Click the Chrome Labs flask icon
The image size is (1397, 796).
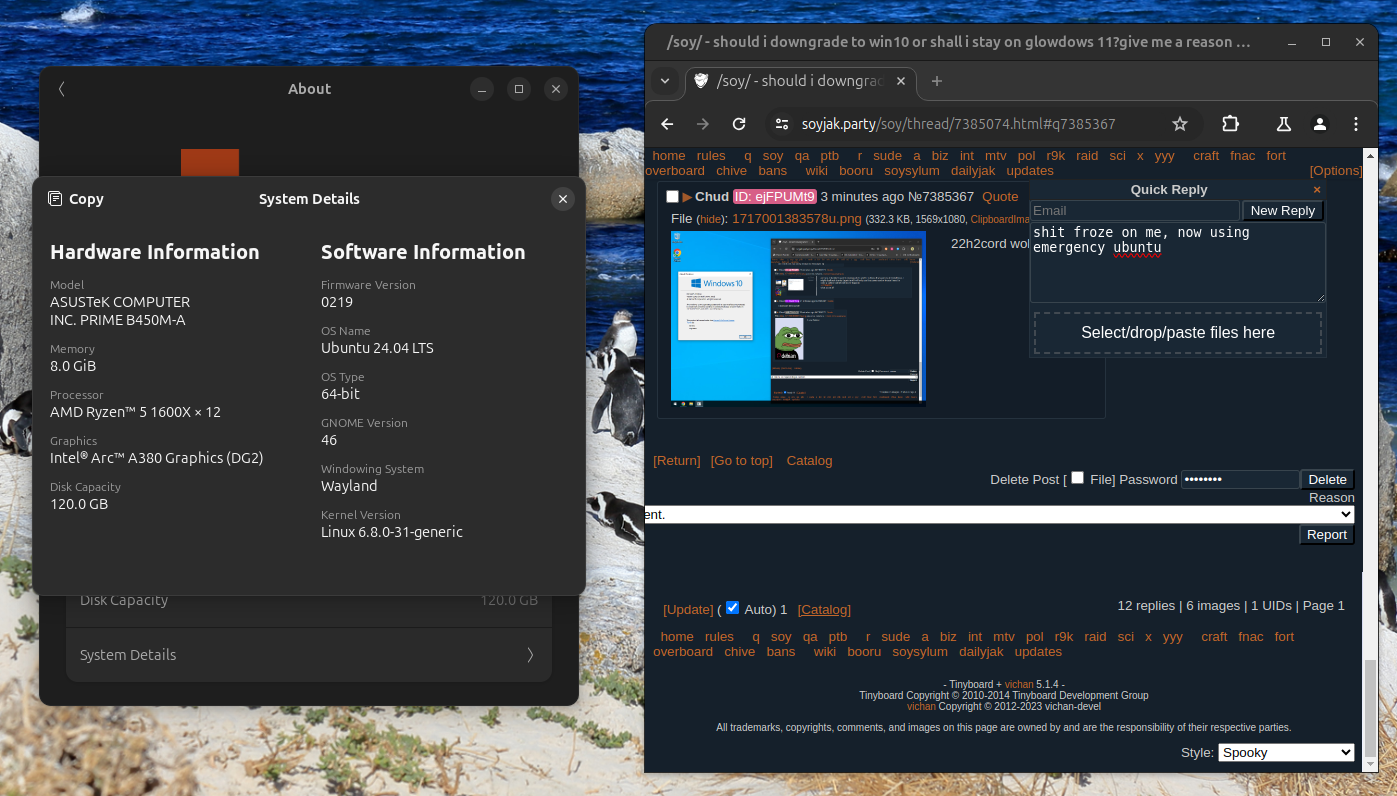1283,124
